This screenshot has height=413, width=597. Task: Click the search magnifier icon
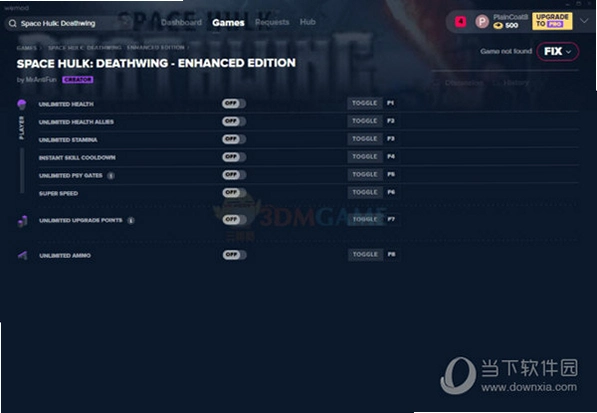pos(13,24)
